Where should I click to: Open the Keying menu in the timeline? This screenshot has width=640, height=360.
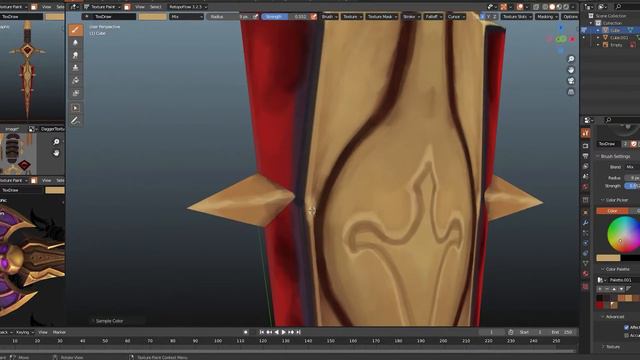(24, 332)
